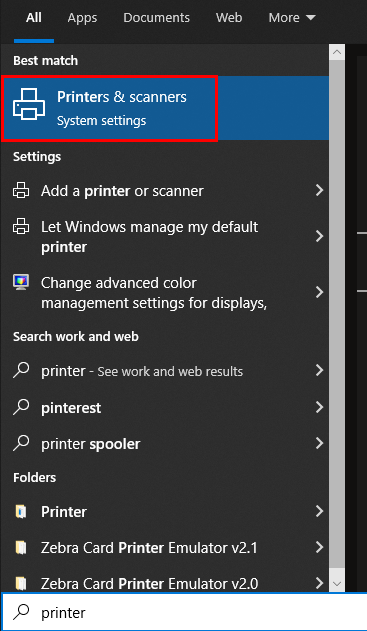Click the search box containing 'printer'
Viewport: 367px width, 631px height.
[184, 612]
